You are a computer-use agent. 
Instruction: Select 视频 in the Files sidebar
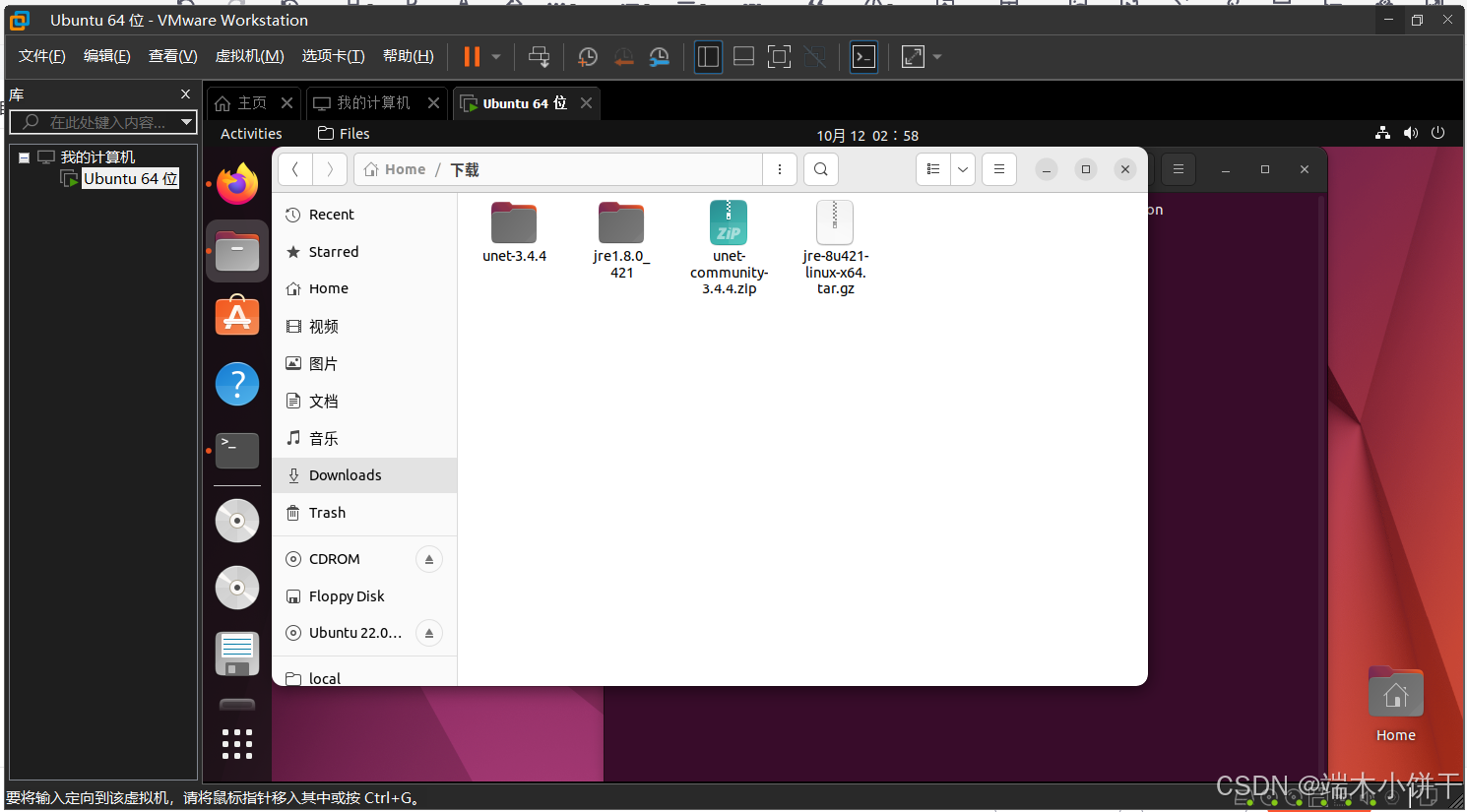tap(364, 327)
